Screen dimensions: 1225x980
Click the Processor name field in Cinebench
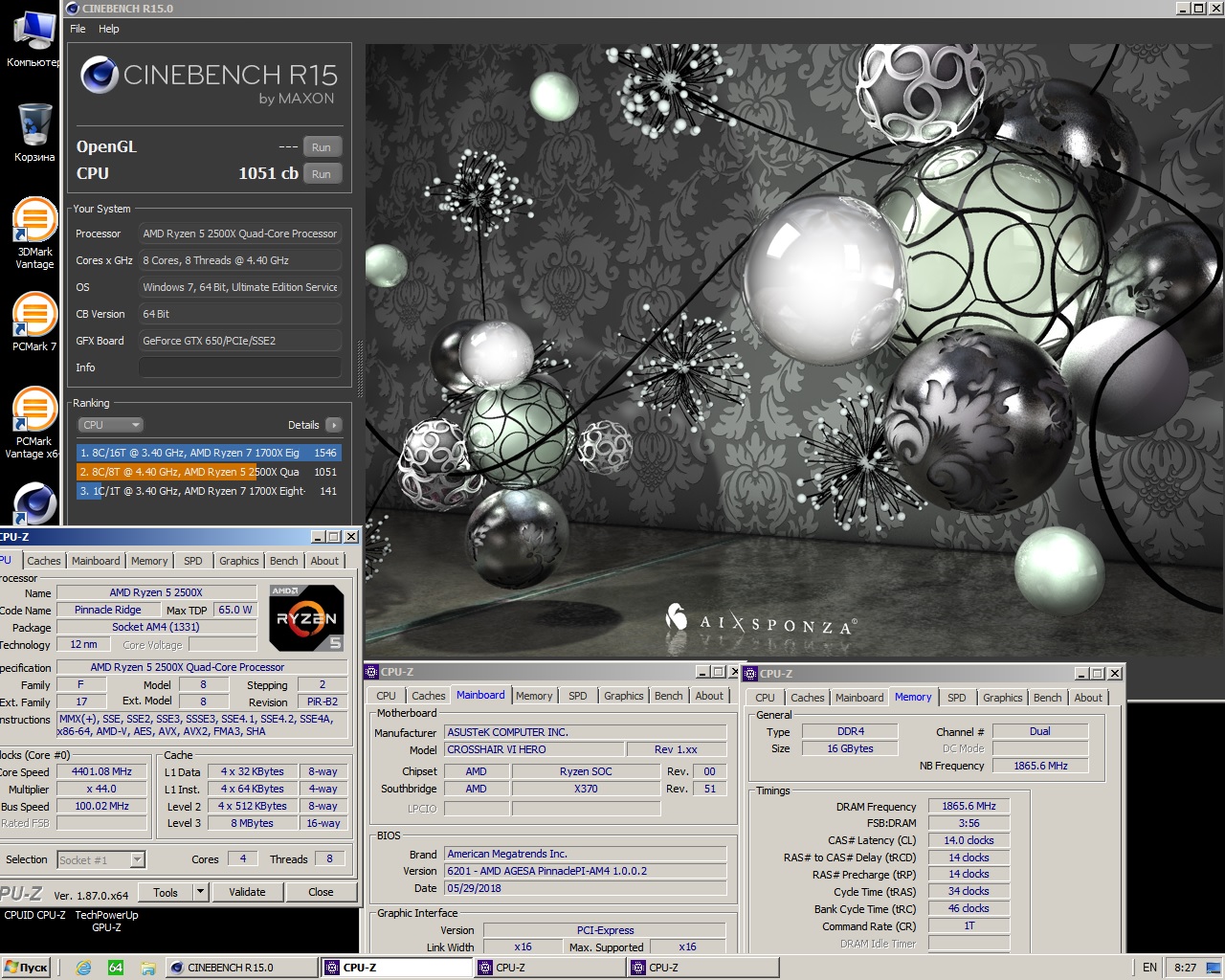(239, 234)
